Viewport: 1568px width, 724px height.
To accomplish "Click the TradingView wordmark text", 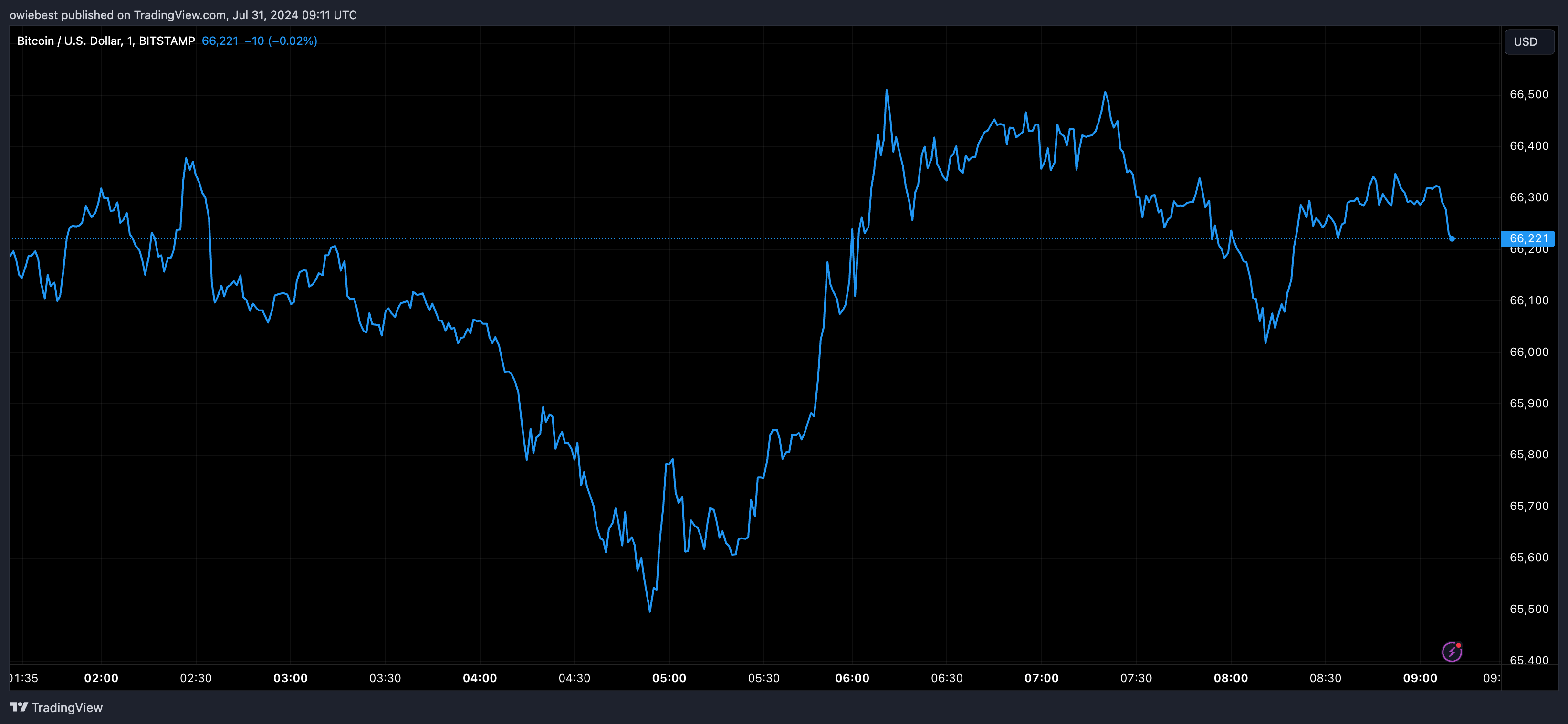I will coord(67,708).
